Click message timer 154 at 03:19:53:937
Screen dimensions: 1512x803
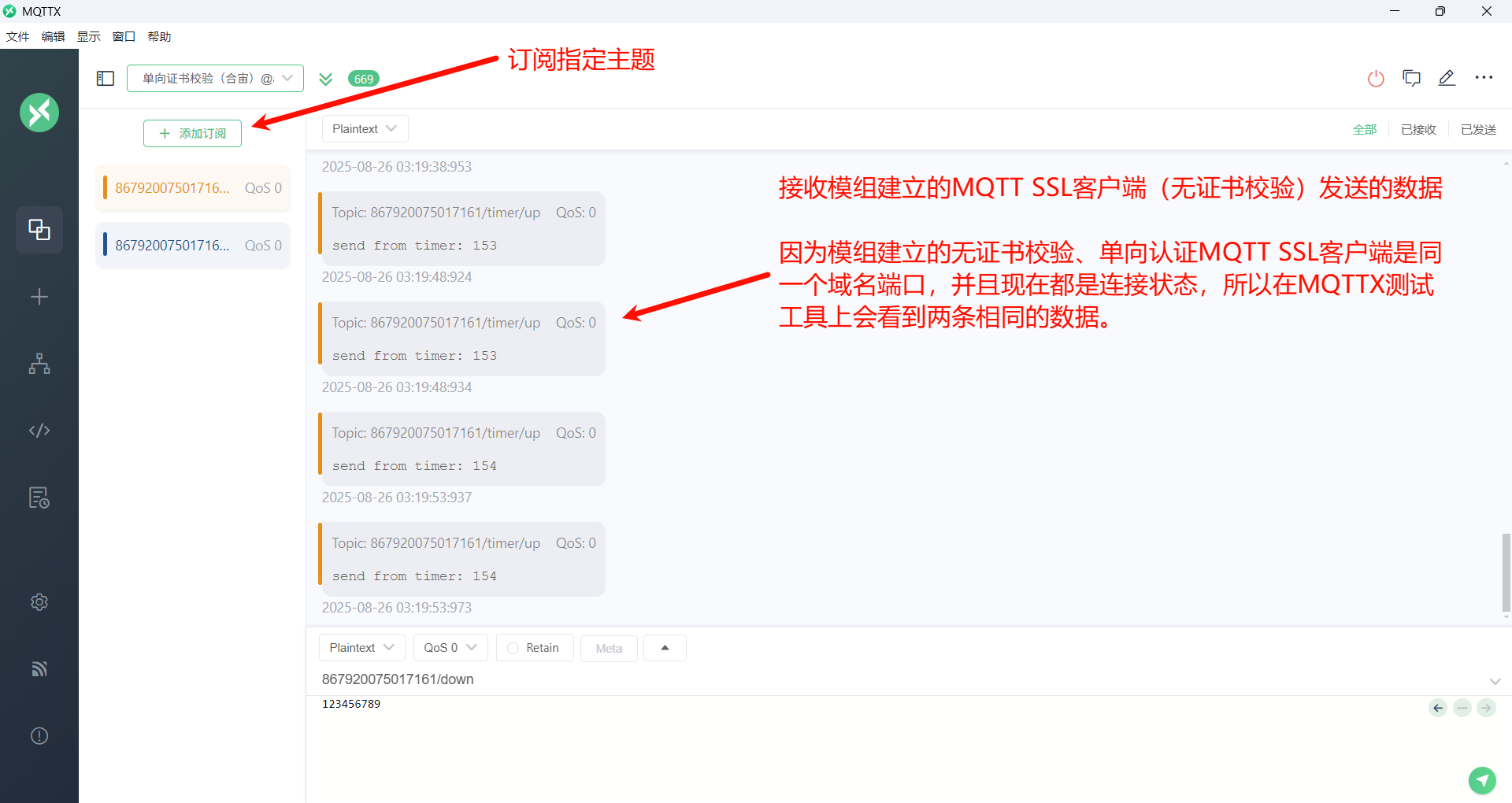461,449
